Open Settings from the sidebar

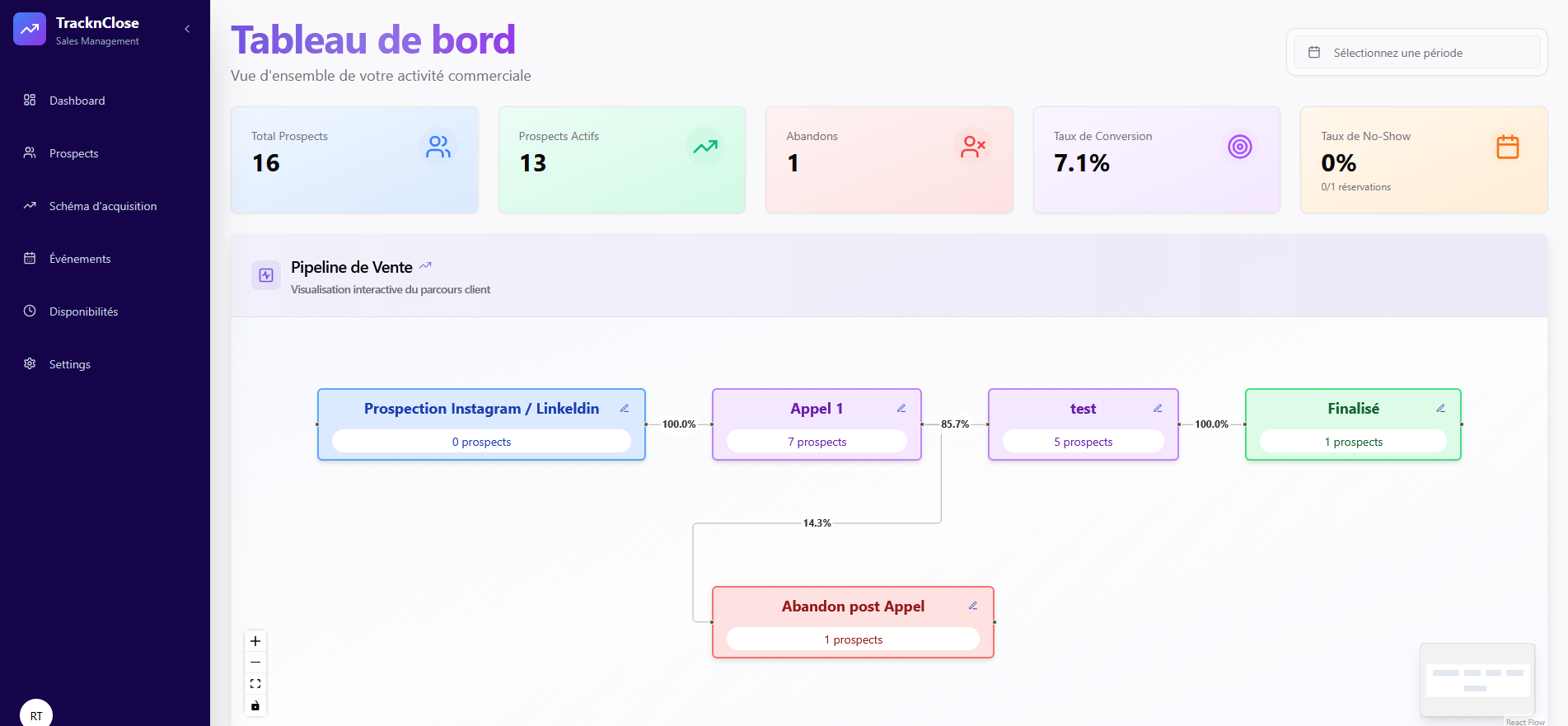69,364
